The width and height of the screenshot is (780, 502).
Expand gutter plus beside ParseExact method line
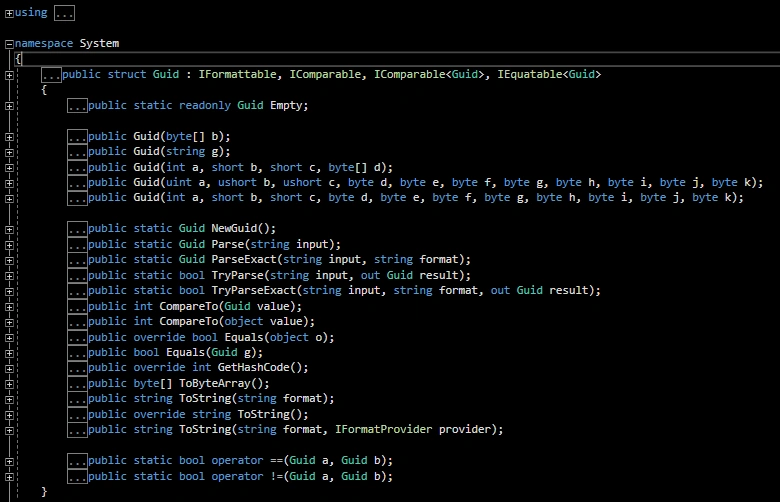click(x=9, y=260)
